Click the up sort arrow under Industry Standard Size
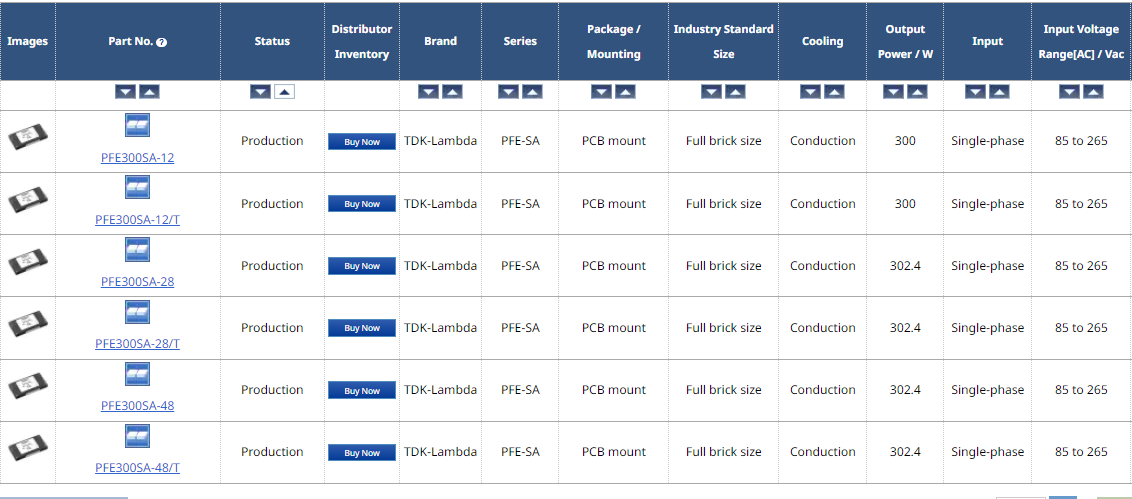 point(735,92)
